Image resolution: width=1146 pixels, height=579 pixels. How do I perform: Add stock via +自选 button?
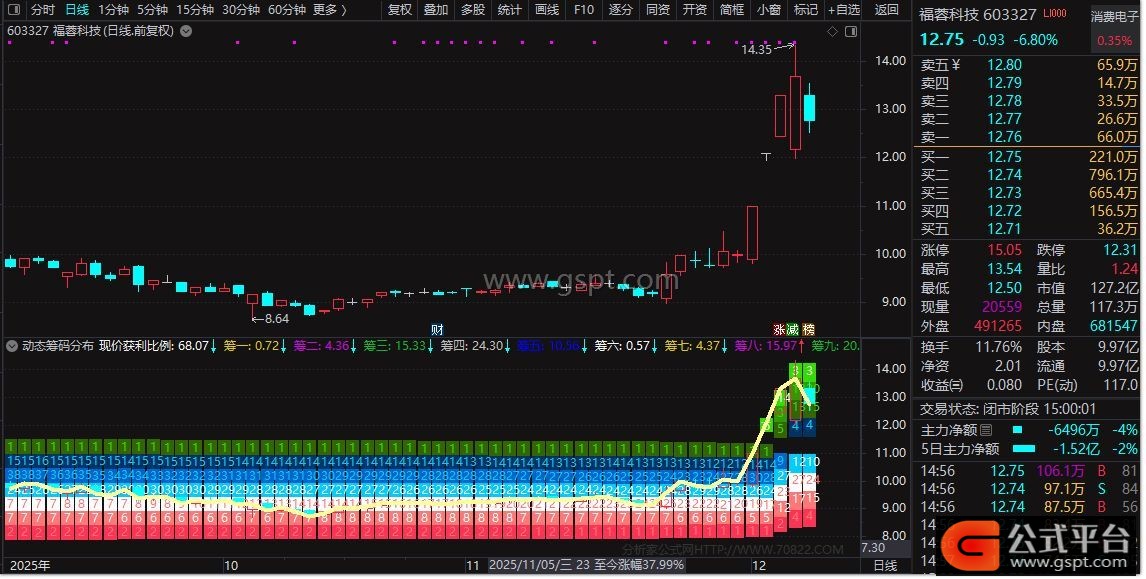[843, 10]
